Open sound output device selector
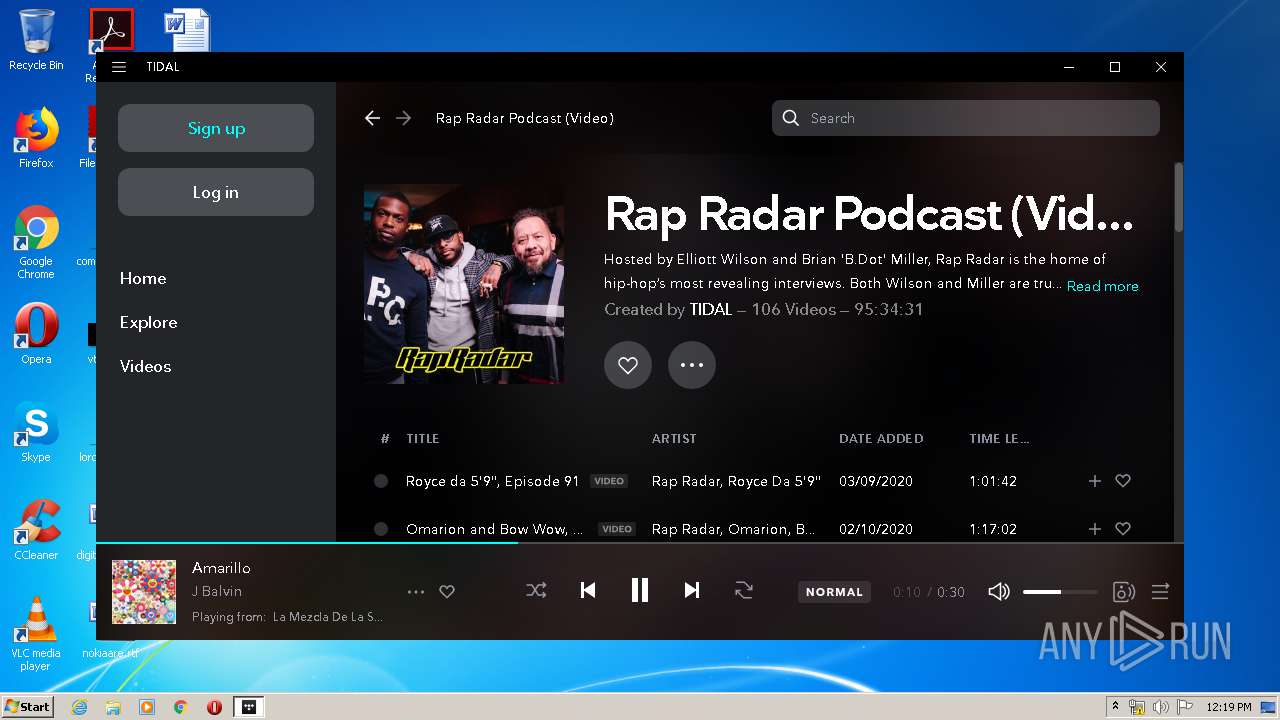1280x720 pixels. [1124, 592]
